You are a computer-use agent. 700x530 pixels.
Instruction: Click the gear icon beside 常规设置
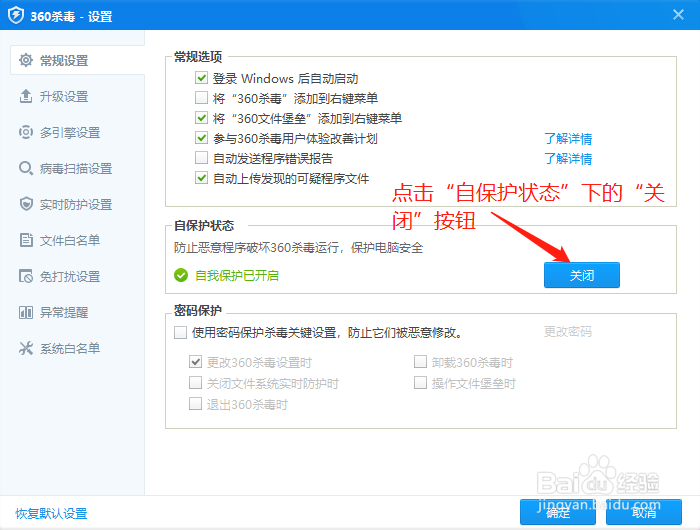(x=26, y=60)
